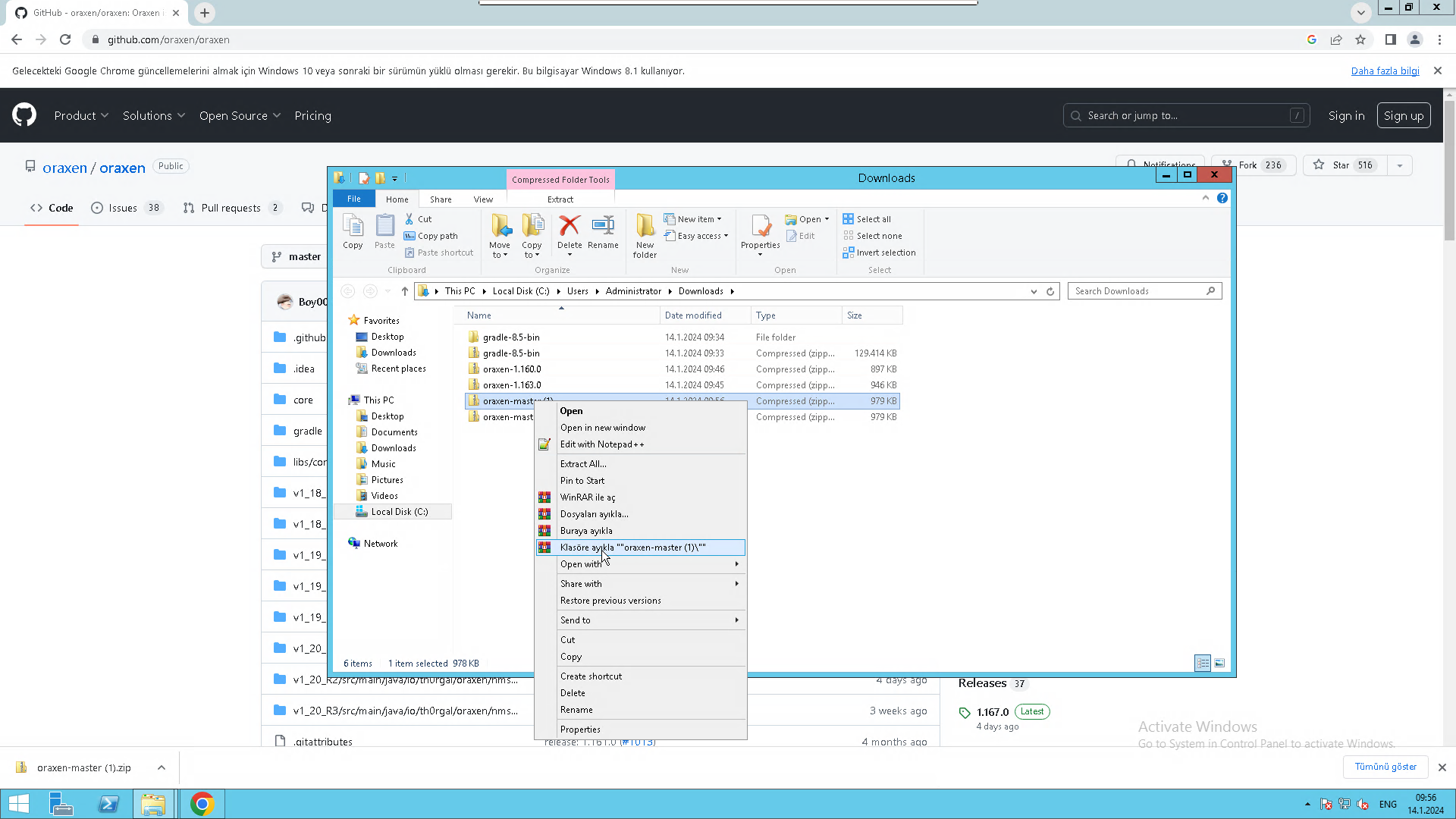Go up one folder level arrow

point(405,291)
